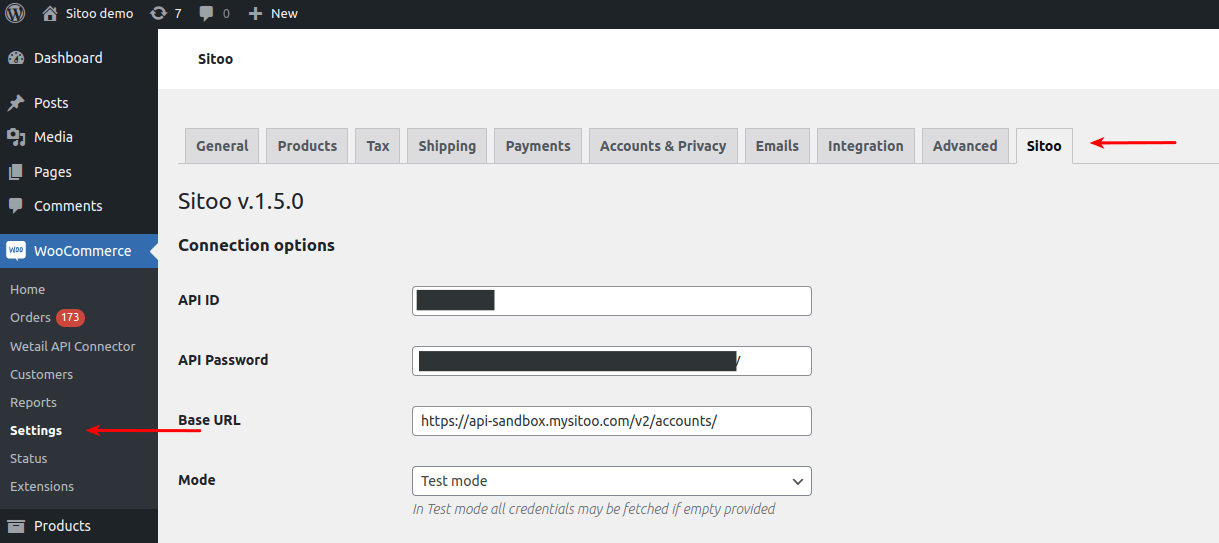Select the Accounts & Privacy tab
The height and width of the screenshot is (543, 1219).
point(662,146)
